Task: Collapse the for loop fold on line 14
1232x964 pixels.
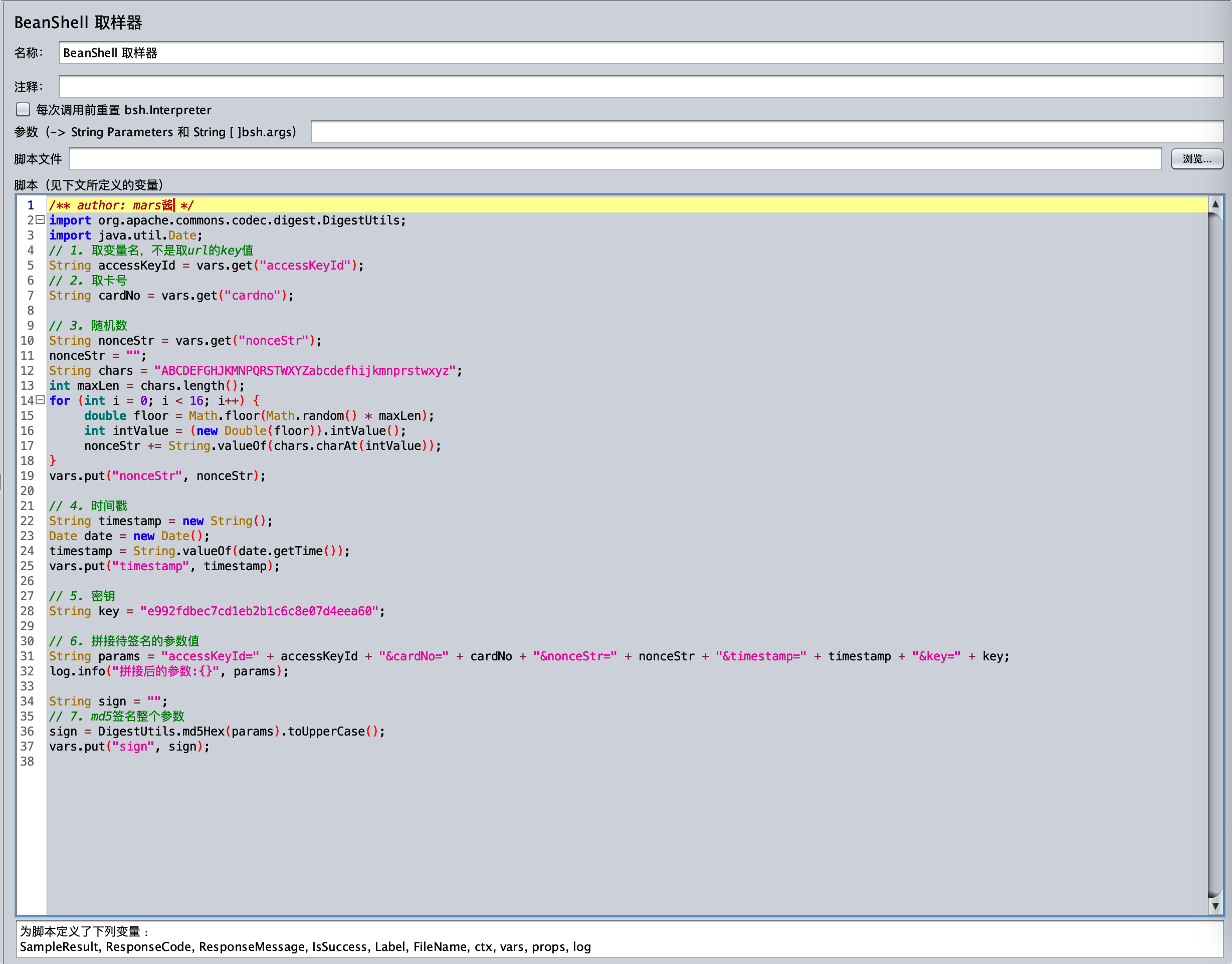Action: tap(40, 400)
